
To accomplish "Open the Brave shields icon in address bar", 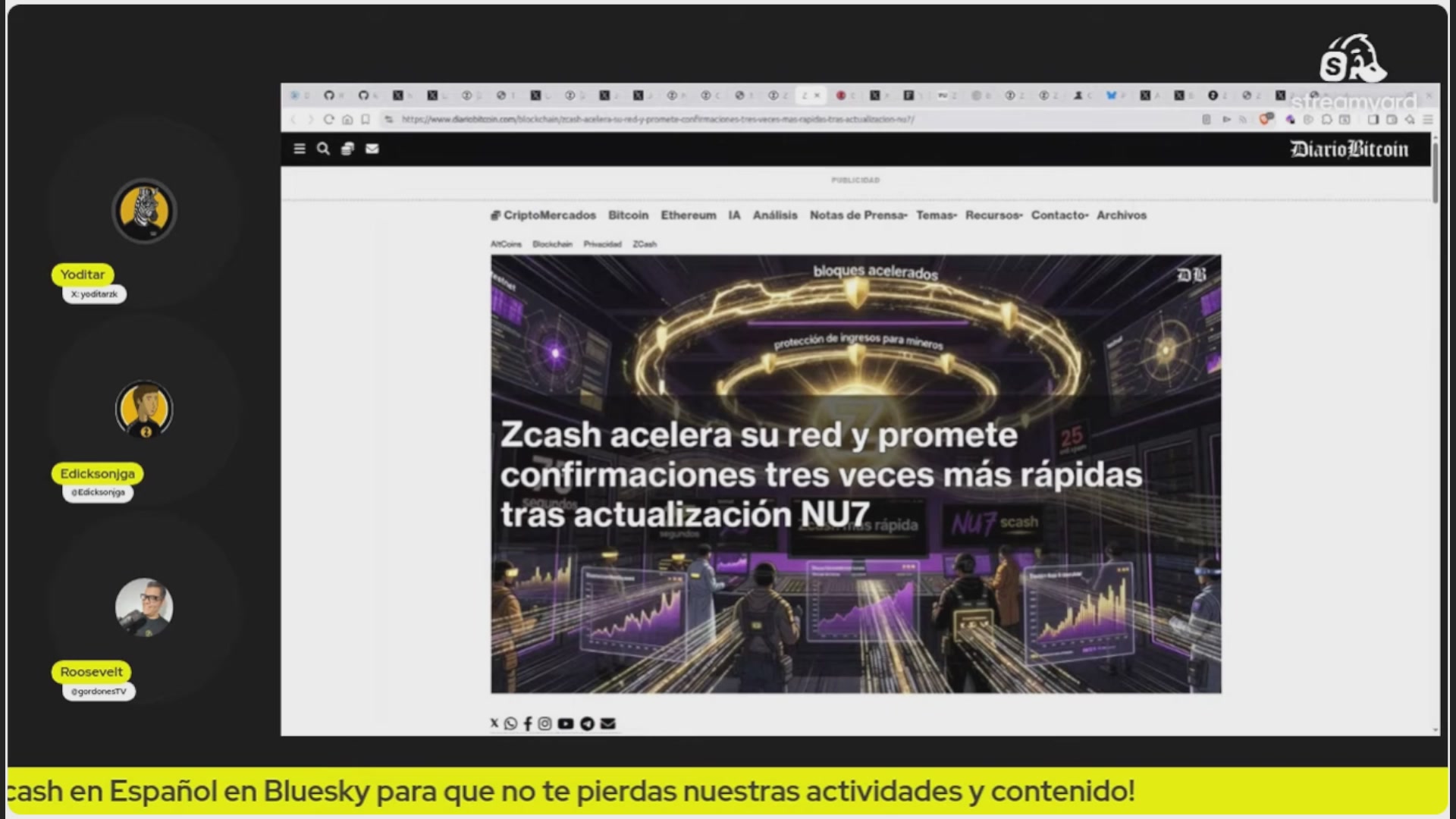I will (1265, 119).
